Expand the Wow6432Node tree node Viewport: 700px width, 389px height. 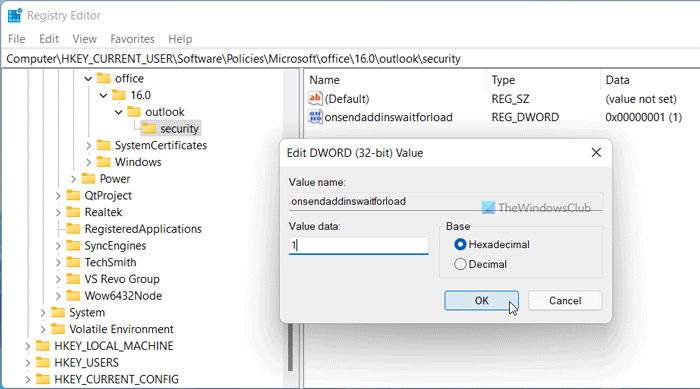(x=58, y=296)
